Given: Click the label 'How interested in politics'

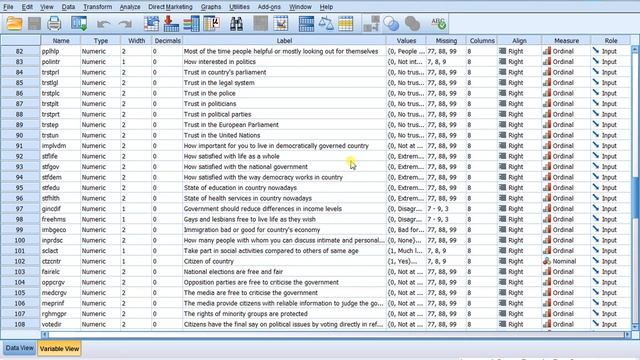Looking at the screenshot, I should pos(220,62).
